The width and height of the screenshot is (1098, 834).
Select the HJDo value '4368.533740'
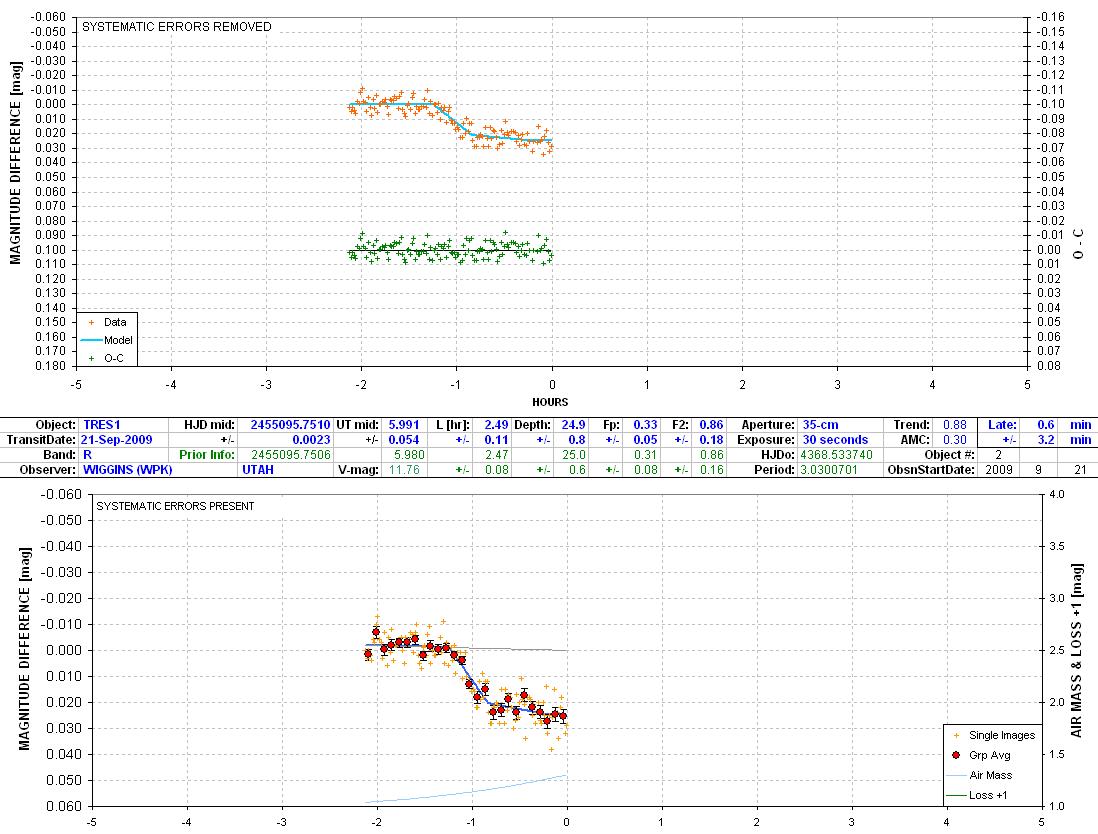coord(836,454)
